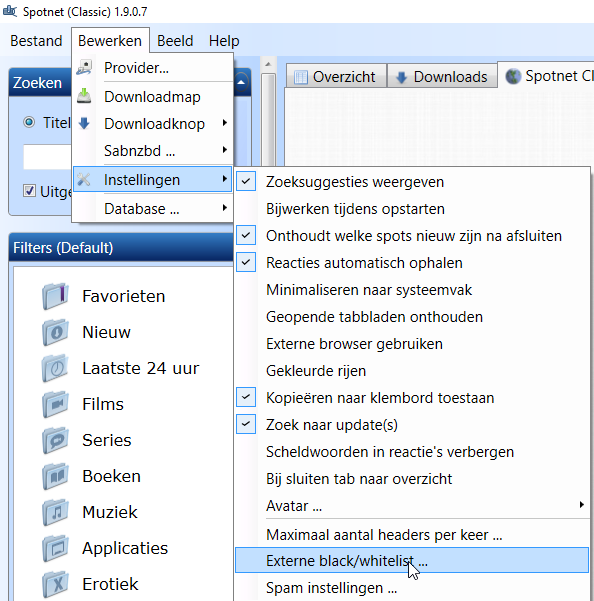Image resolution: width=594 pixels, height=601 pixels.
Task: Select the Nieuw filter
Action: pos(107,332)
